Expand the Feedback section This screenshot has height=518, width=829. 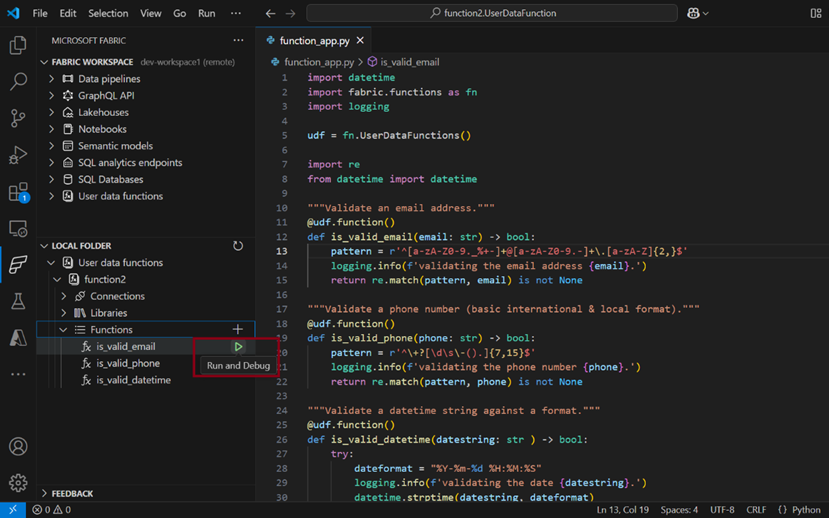pyautogui.click(x=44, y=494)
